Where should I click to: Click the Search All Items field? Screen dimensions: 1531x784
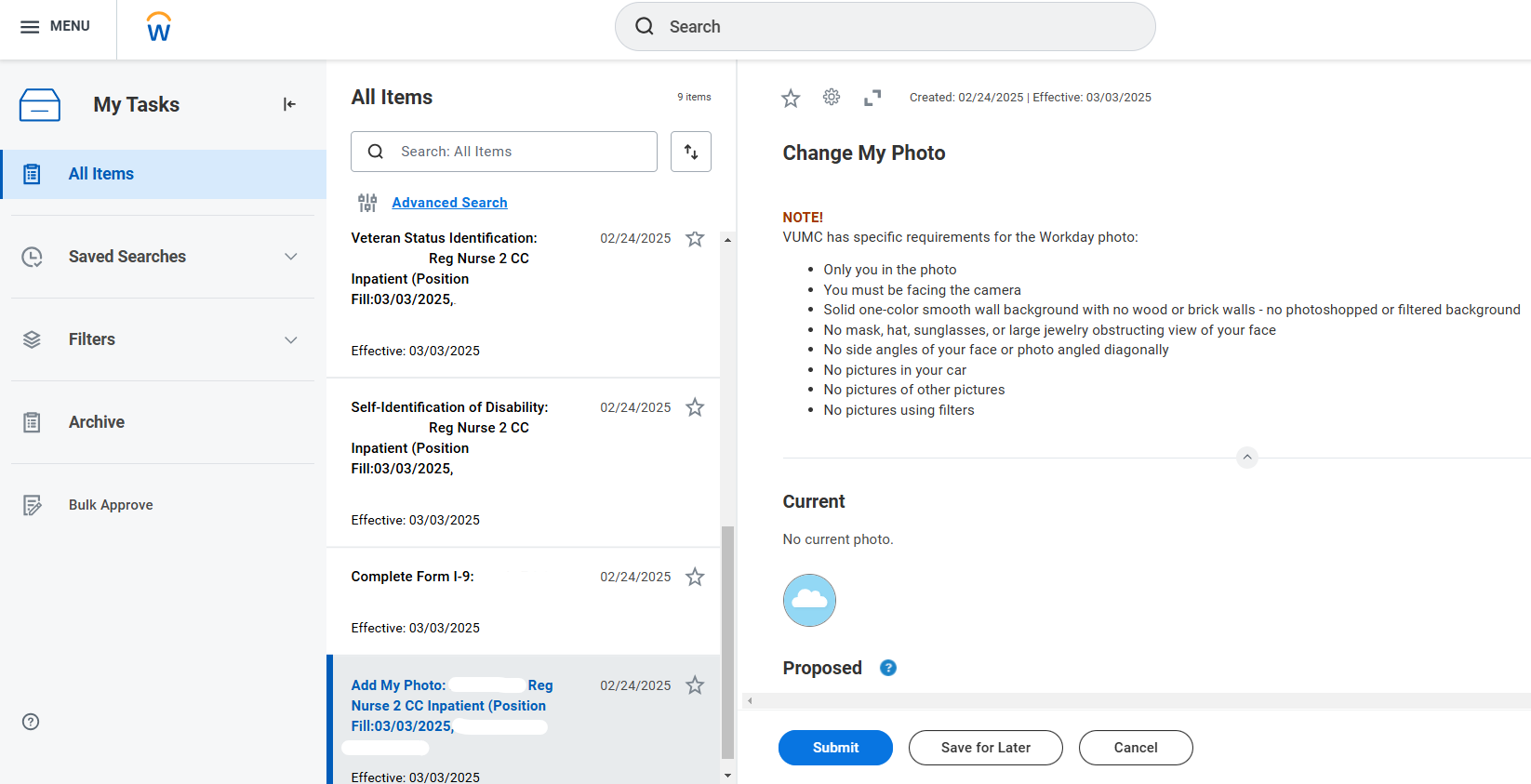click(x=516, y=152)
